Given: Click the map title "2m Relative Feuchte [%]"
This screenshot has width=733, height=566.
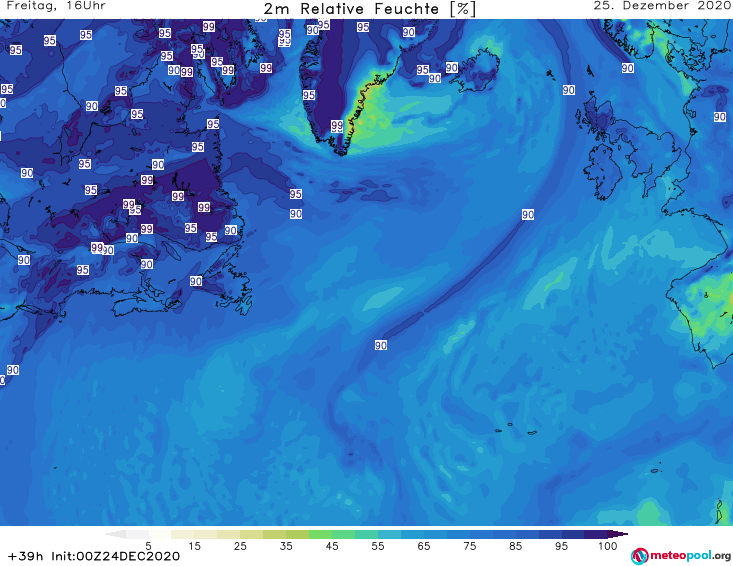Looking at the screenshot, I should click(x=369, y=9).
